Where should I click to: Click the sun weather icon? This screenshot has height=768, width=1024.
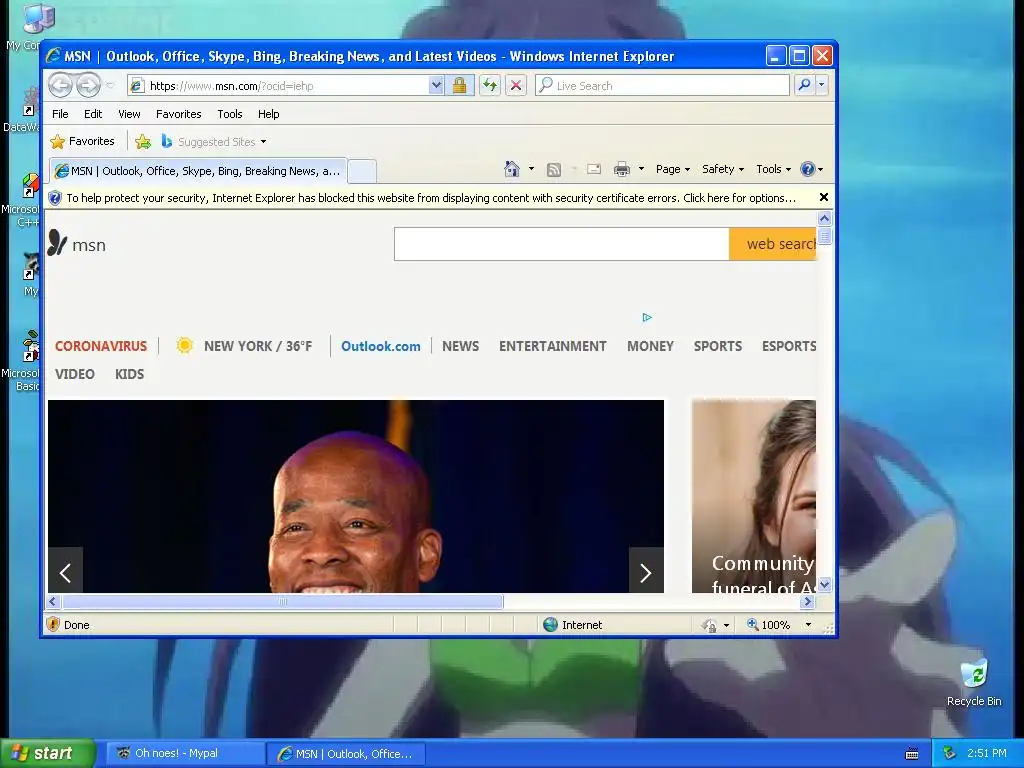pyautogui.click(x=185, y=345)
